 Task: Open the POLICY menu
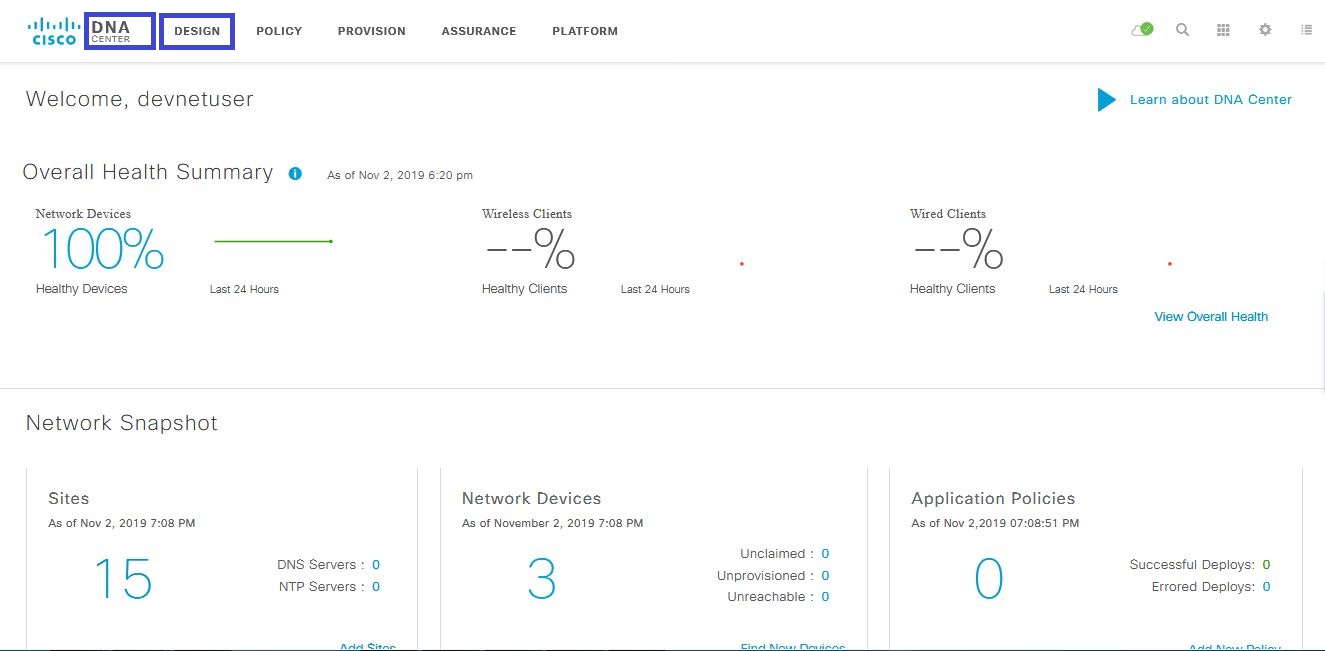(x=278, y=31)
